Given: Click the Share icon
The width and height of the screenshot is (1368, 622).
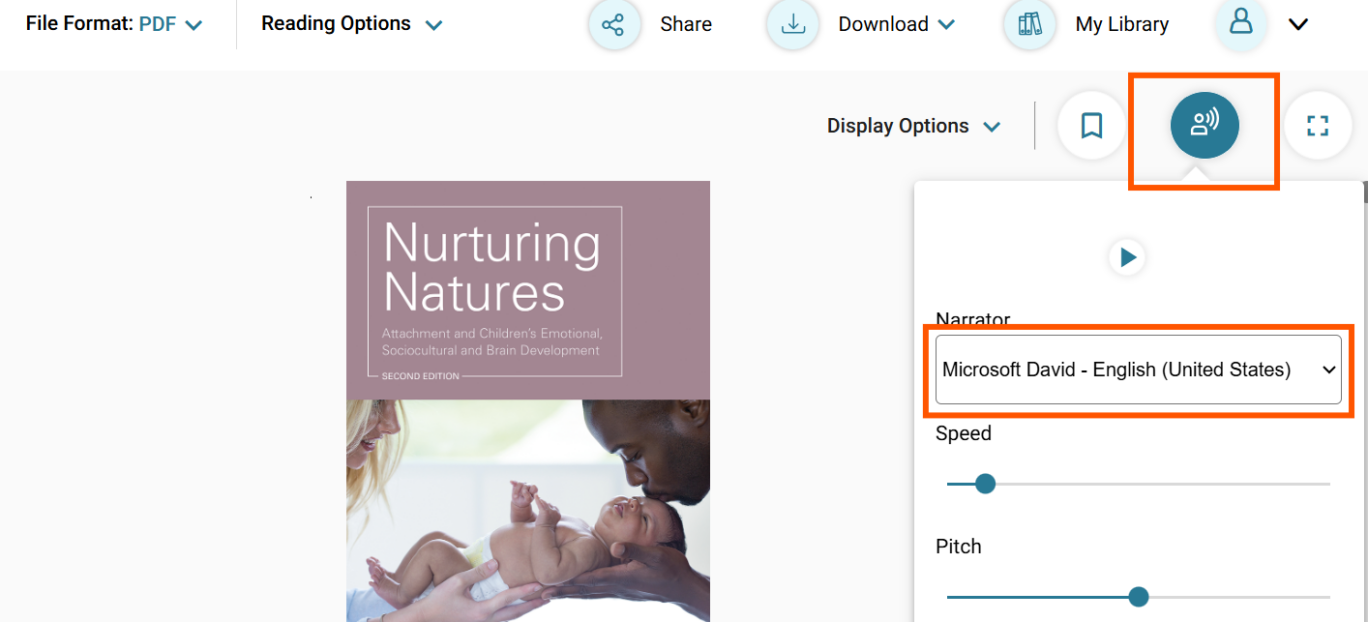Looking at the screenshot, I should [614, 24].
